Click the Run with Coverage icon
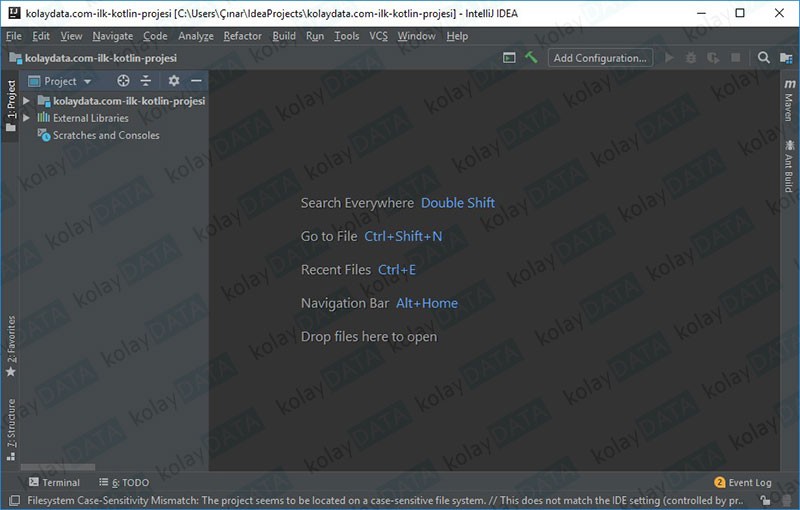This screenshot has height=510, width=800. [713, 58]
